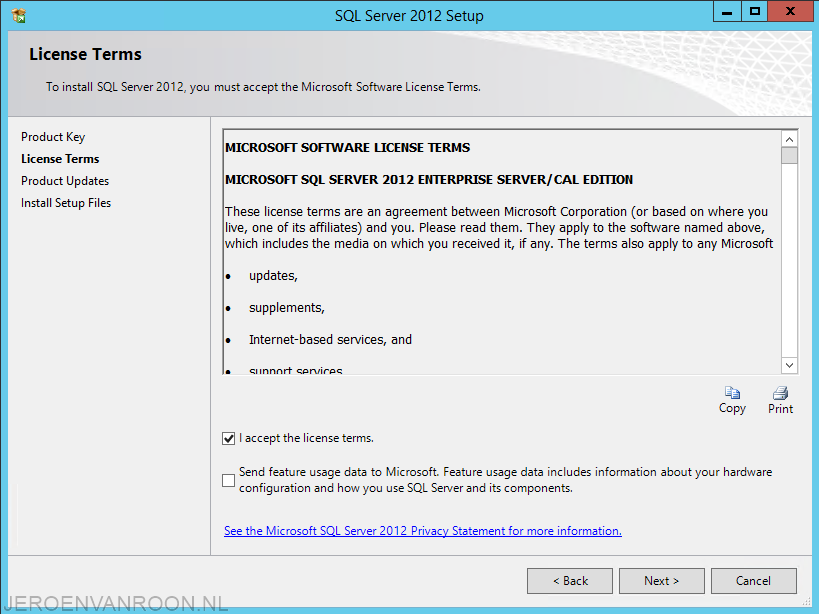The width and height of the screenshot is (819, 614).
Task: Close the SQL Server 2012 Setup window
Action: pyautogui.click(x=790, y=11)
